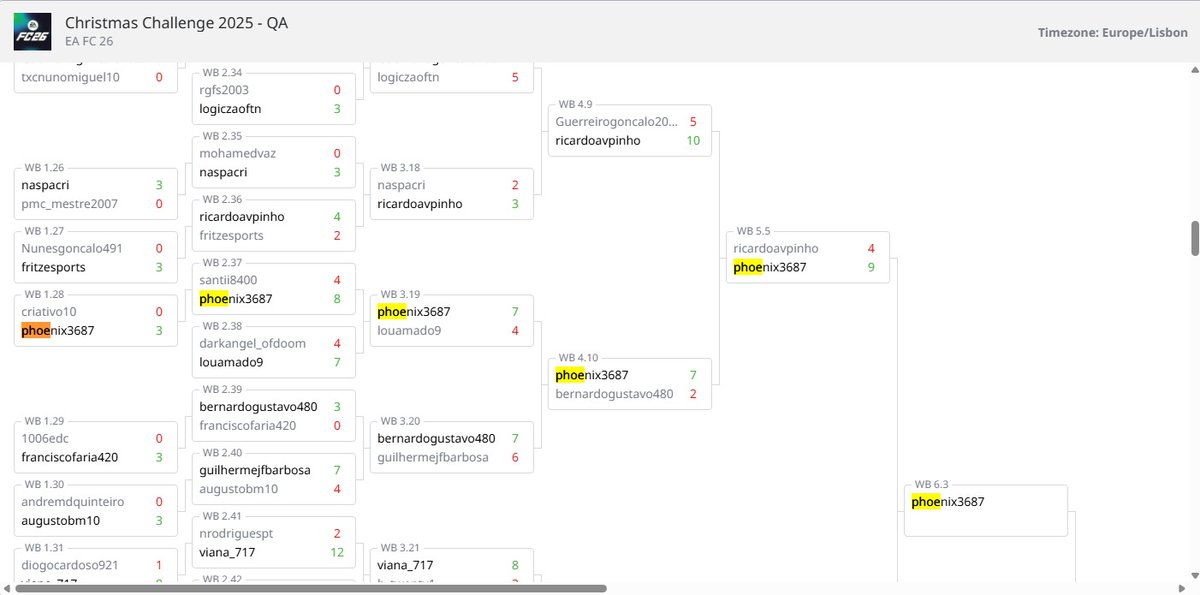Screen dimensions: 1200x595
Task: Click viana_717 in match WB 2.41
Action: click(x=228, y=553)
